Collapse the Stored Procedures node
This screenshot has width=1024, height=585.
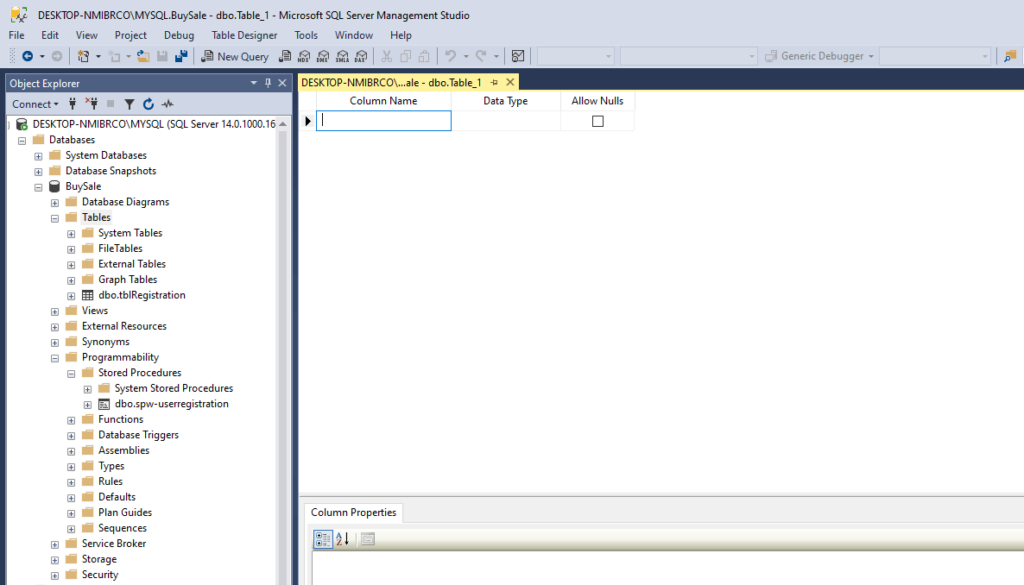tap(70, 372)
